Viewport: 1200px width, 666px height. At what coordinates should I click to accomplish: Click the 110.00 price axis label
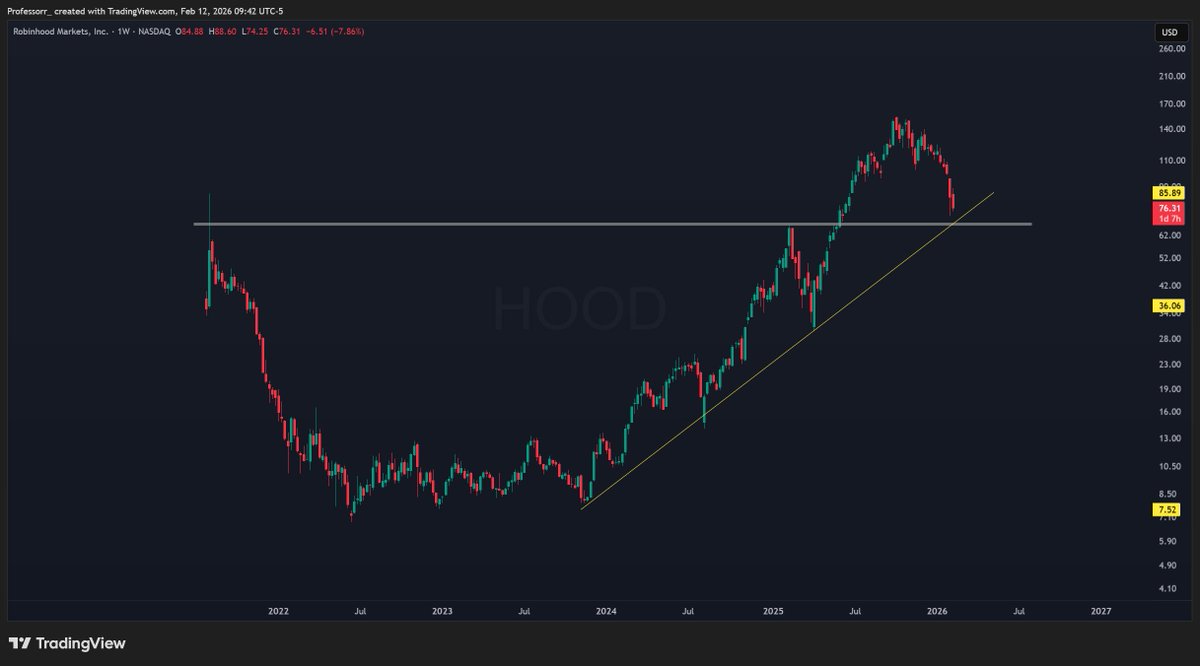pos(1172,161)
